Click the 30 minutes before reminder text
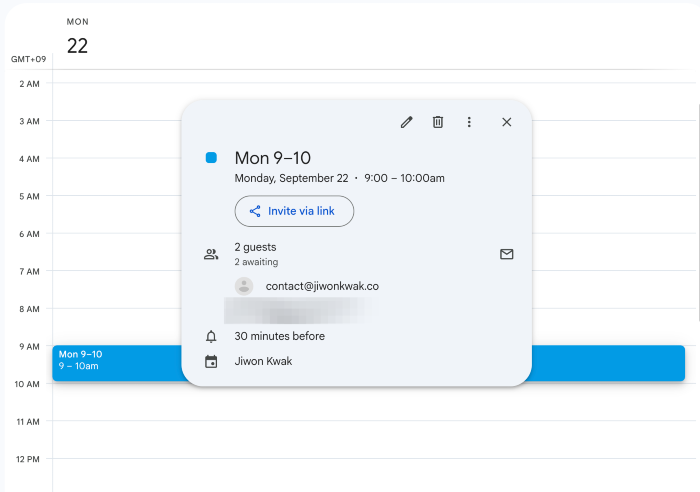This screenshot has height=492, width=700. [x=279, y=337]
